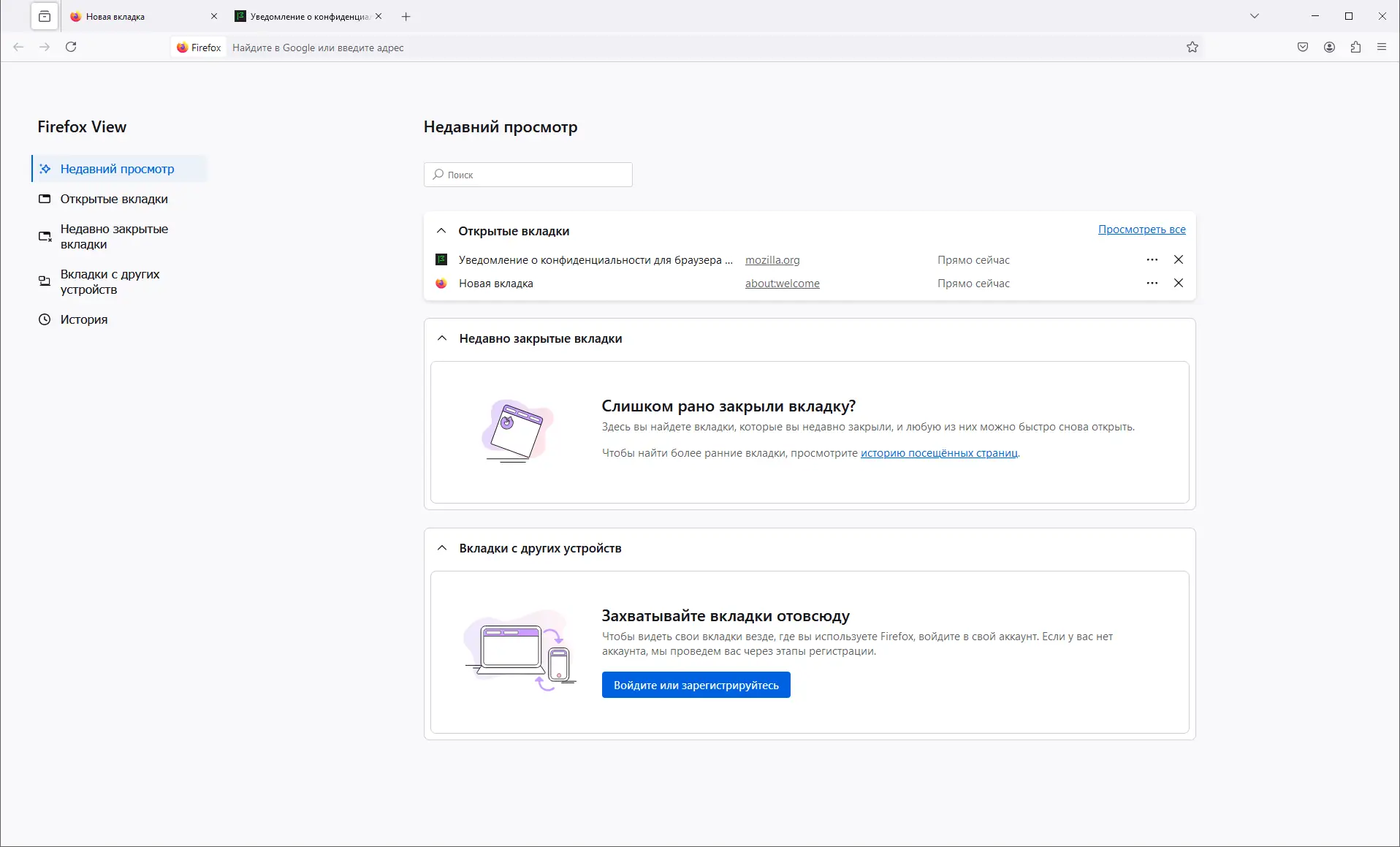Open Firefox View from the tab strip
This screenshot has width=1400, height=847.
44,16
